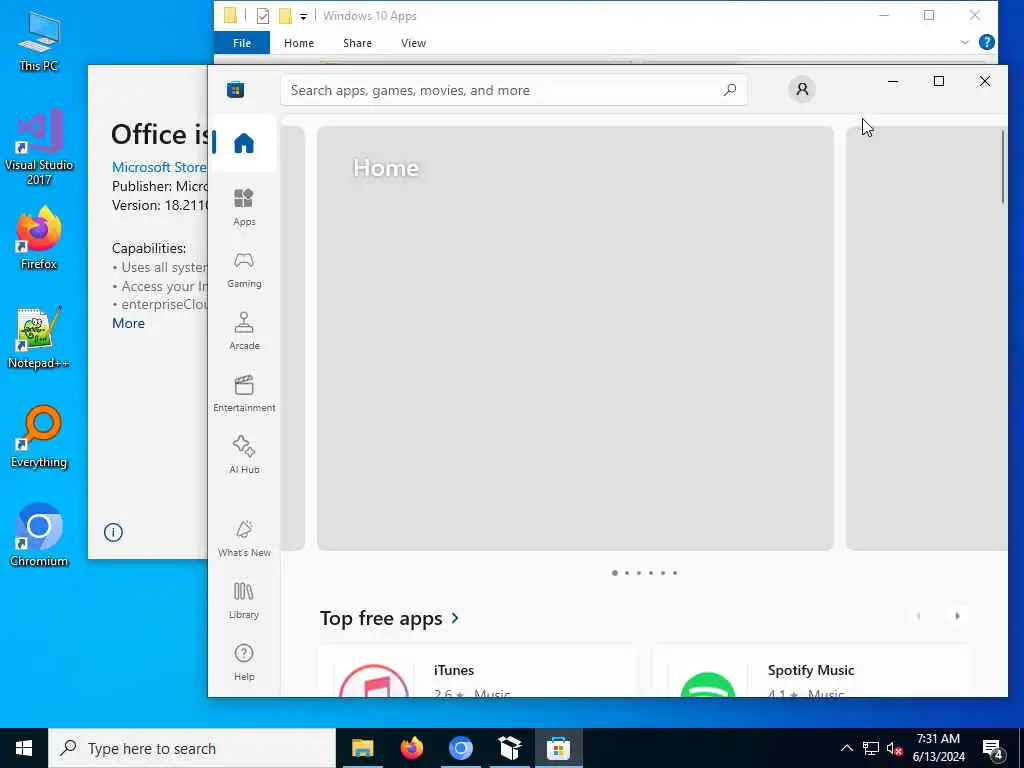Image resolution: width=1024 pixels, height=768 pixels.
Task: Open What's New in the Store
Action: tap(244, 538)
